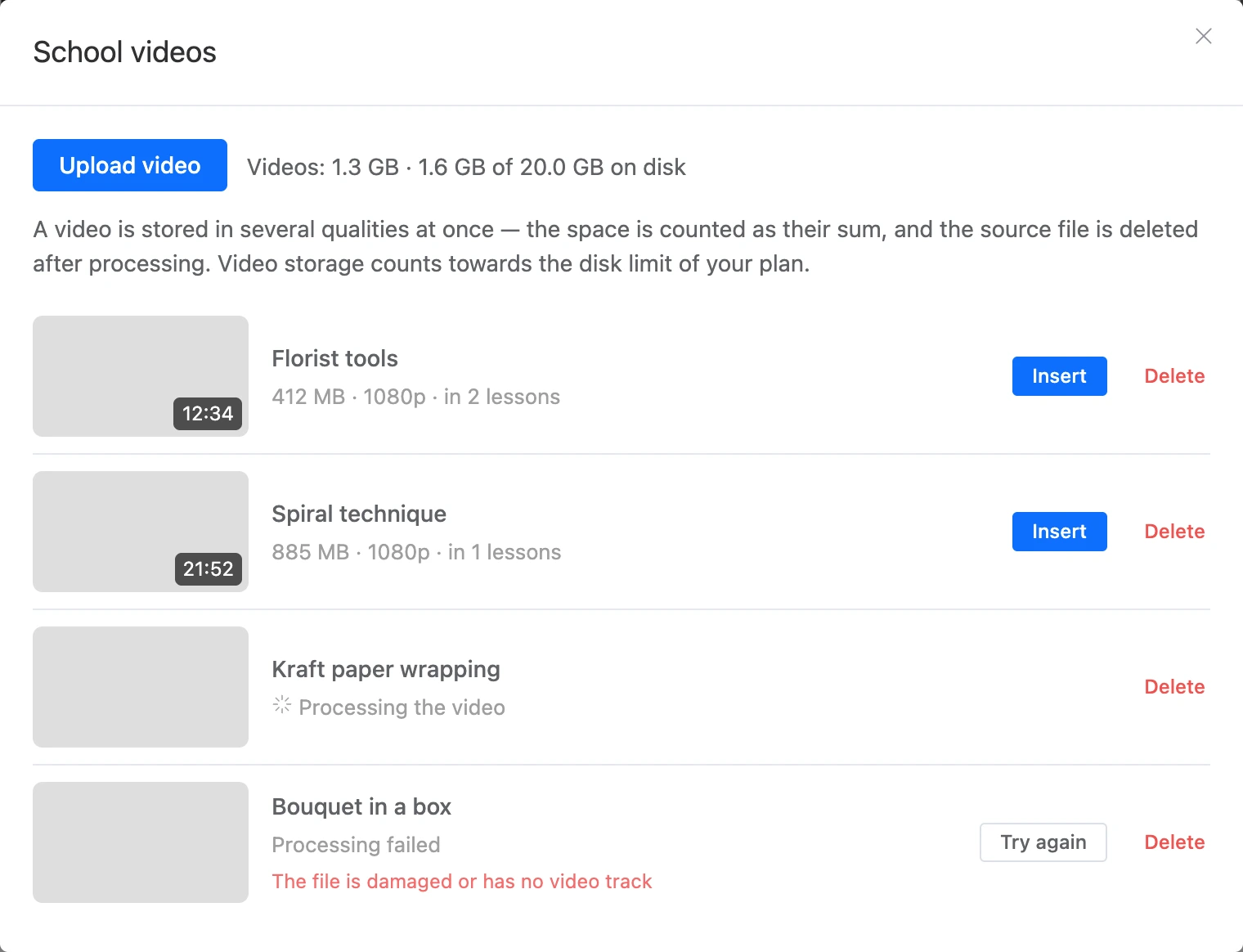Click the School videos heading
Screen dimensions: 1243x952
(x=124, y=52)
